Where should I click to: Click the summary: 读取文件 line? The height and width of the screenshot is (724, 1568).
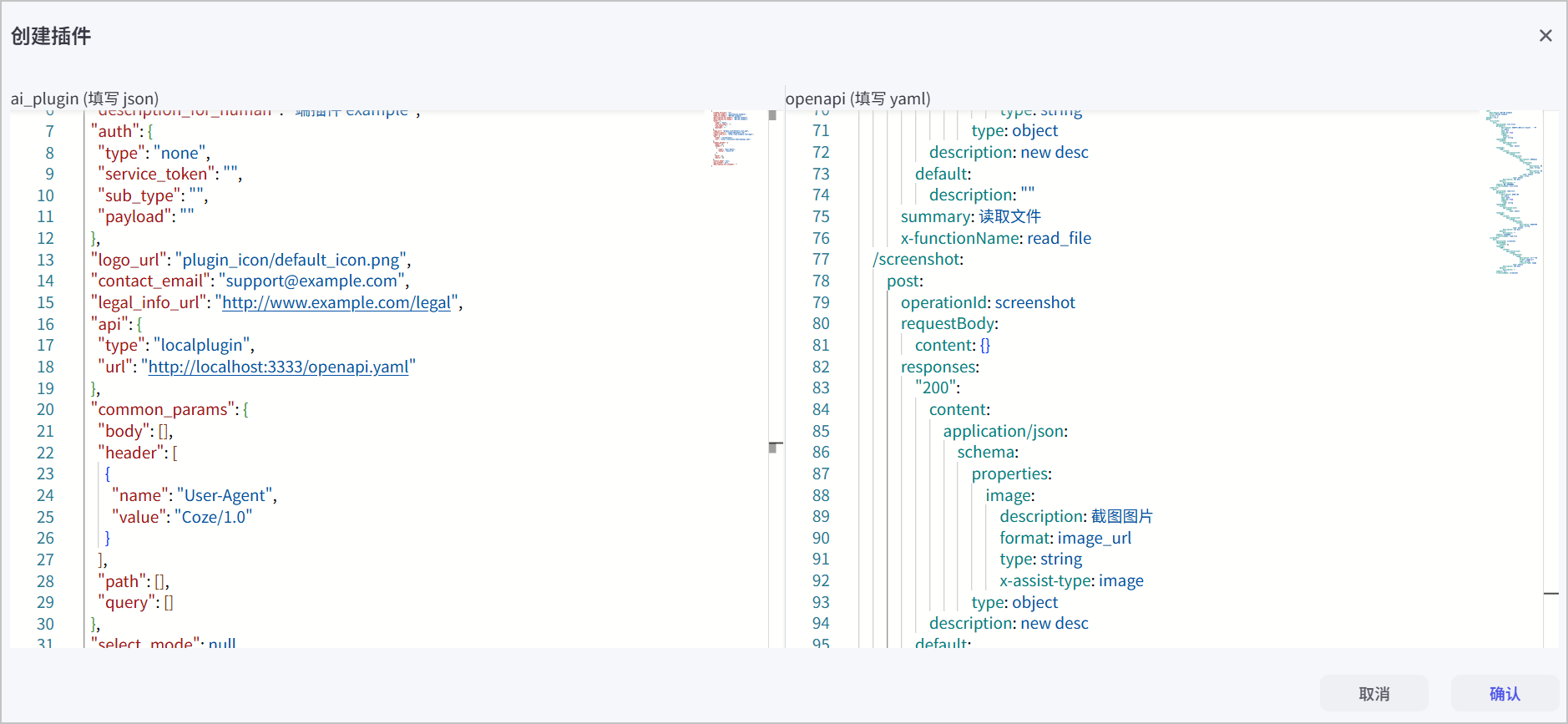tap(971, 216)
